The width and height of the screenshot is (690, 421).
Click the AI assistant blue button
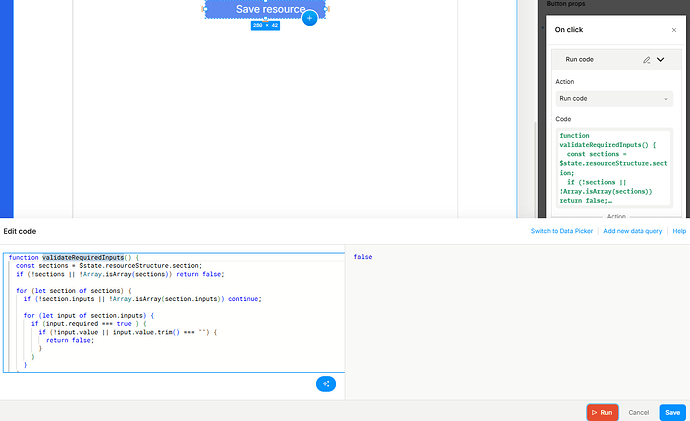326,384
